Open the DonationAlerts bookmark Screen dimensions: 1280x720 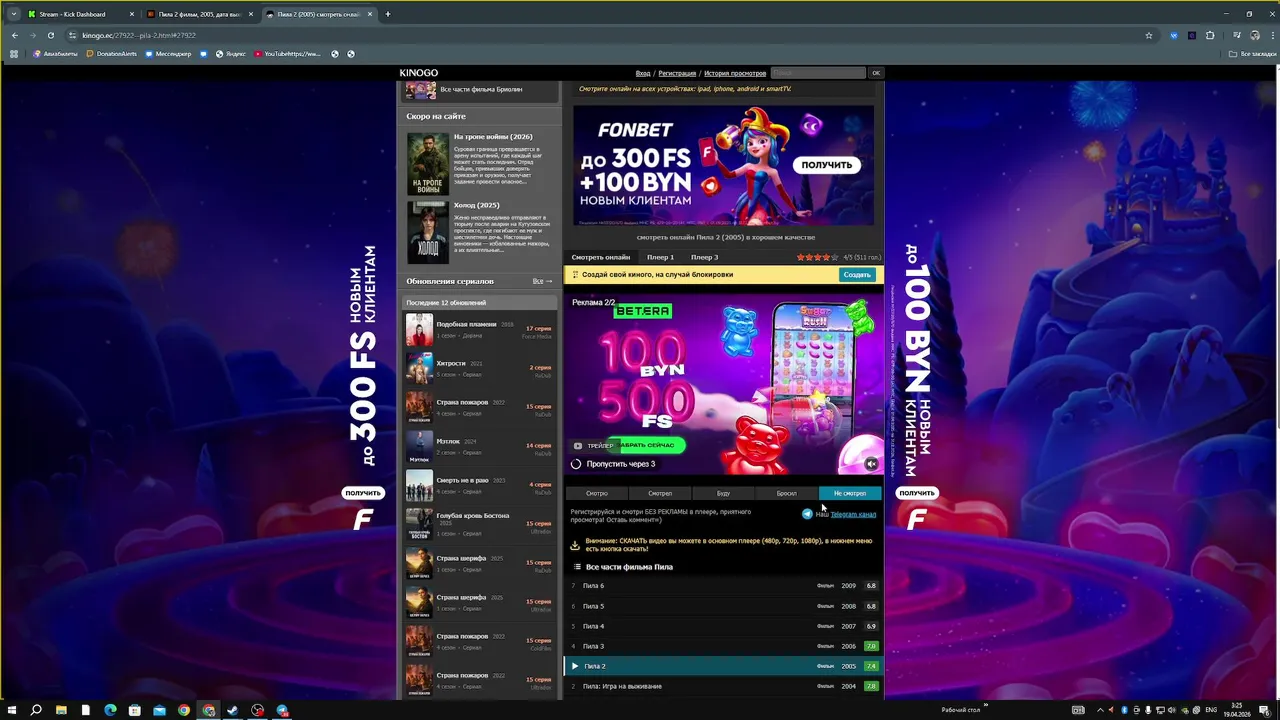111,54
